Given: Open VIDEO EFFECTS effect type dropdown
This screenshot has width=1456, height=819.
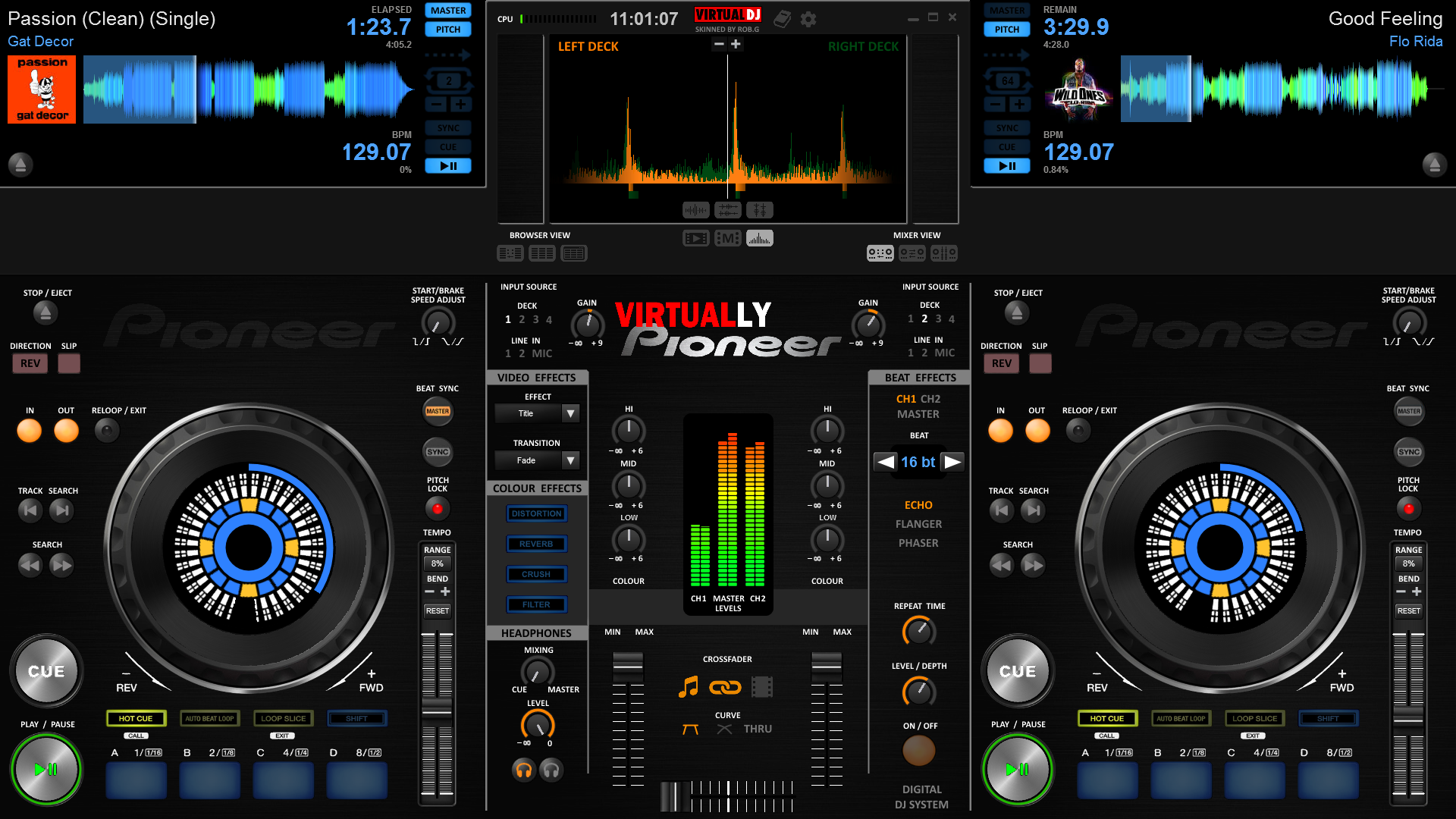Looking at the screenshot, I should [571, 413].
